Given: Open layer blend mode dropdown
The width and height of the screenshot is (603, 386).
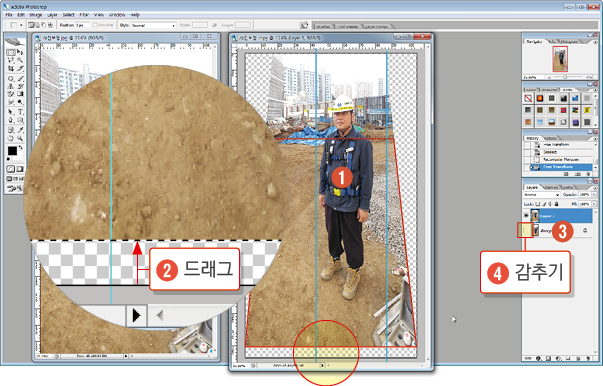Looking at the screenshot, I should pyautogui.click(x=542, y=195).
